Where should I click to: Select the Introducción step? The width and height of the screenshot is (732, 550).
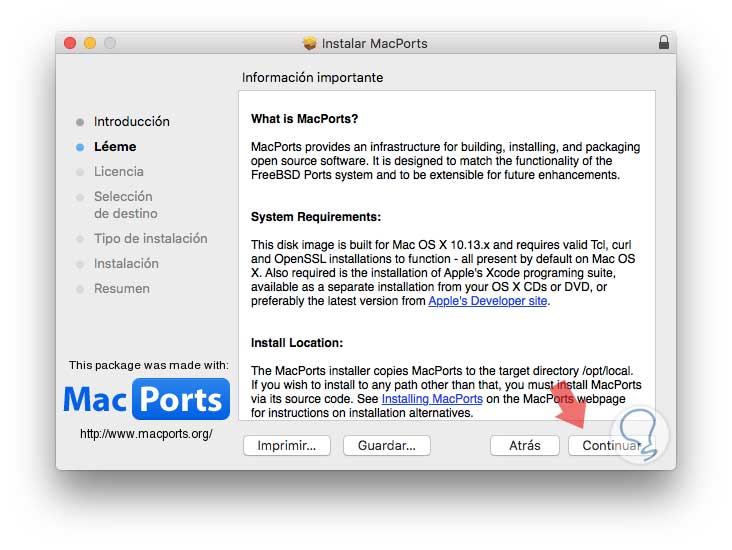[x=132, y=121]
